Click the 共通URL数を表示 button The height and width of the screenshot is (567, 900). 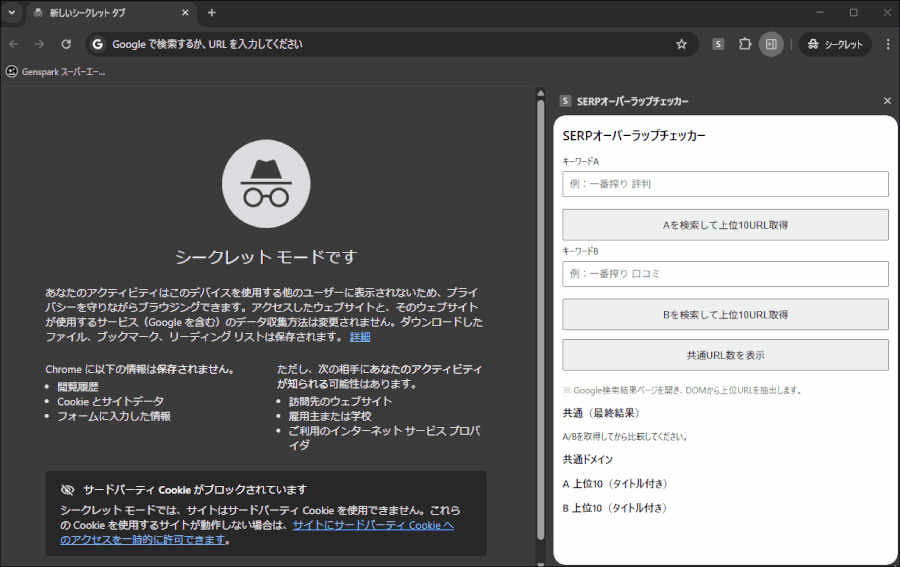click(725, 355)
